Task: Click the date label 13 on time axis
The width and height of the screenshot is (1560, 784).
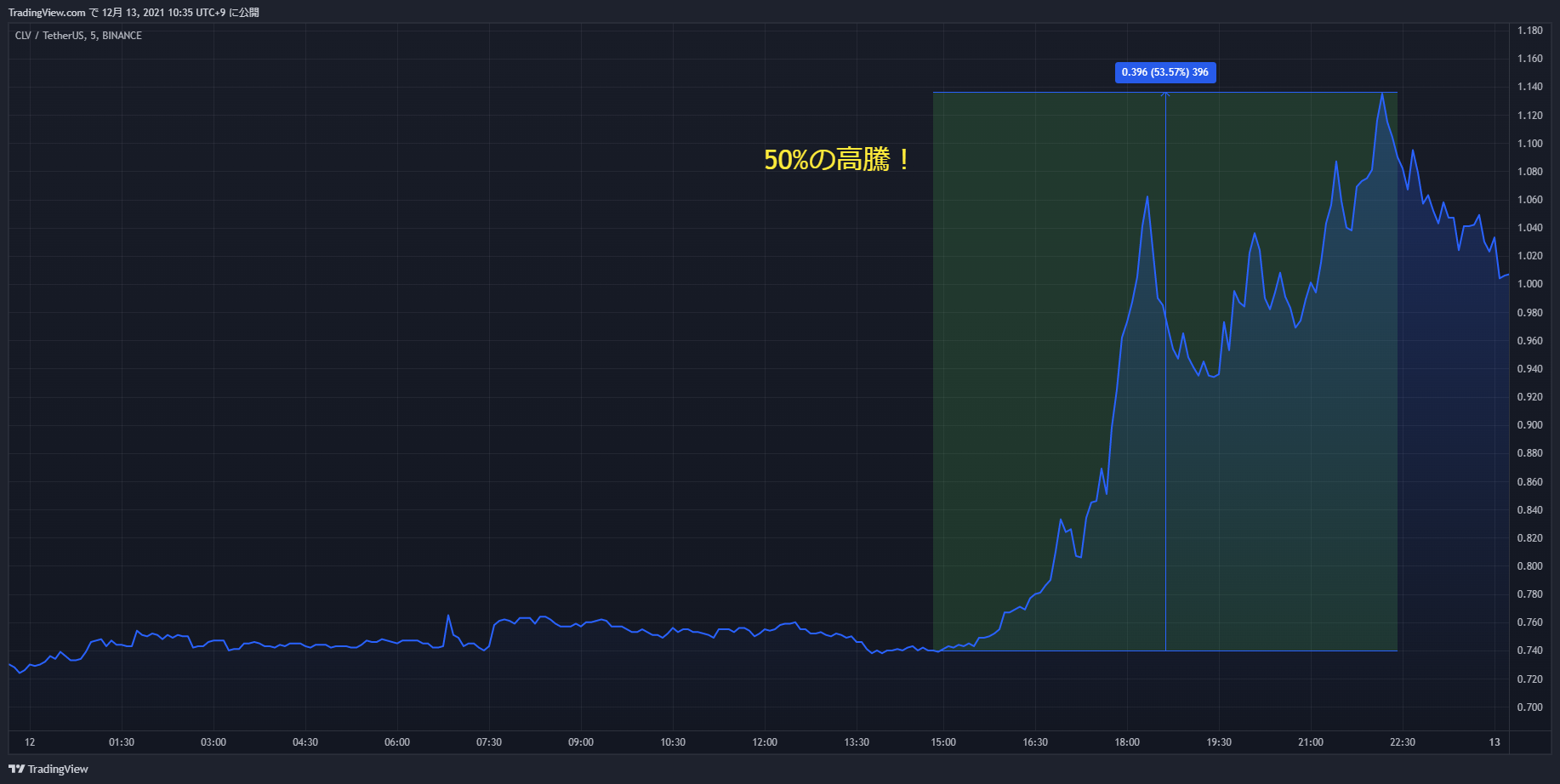Action: point(1495,742)
